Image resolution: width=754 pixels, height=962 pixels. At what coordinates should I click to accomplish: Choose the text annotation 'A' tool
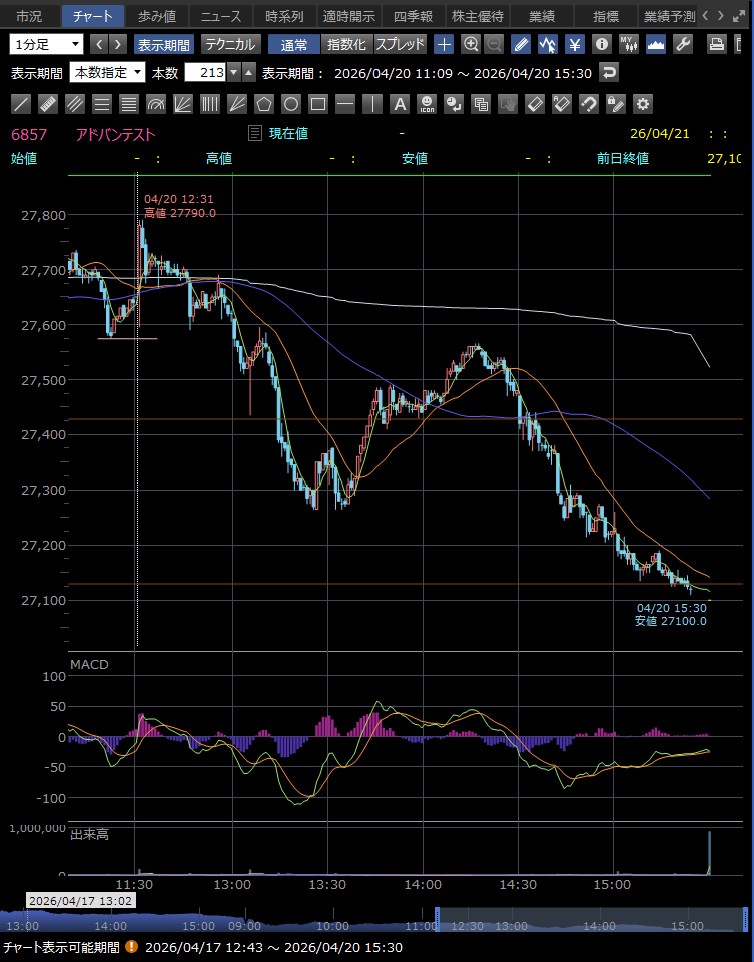point(399,104)
